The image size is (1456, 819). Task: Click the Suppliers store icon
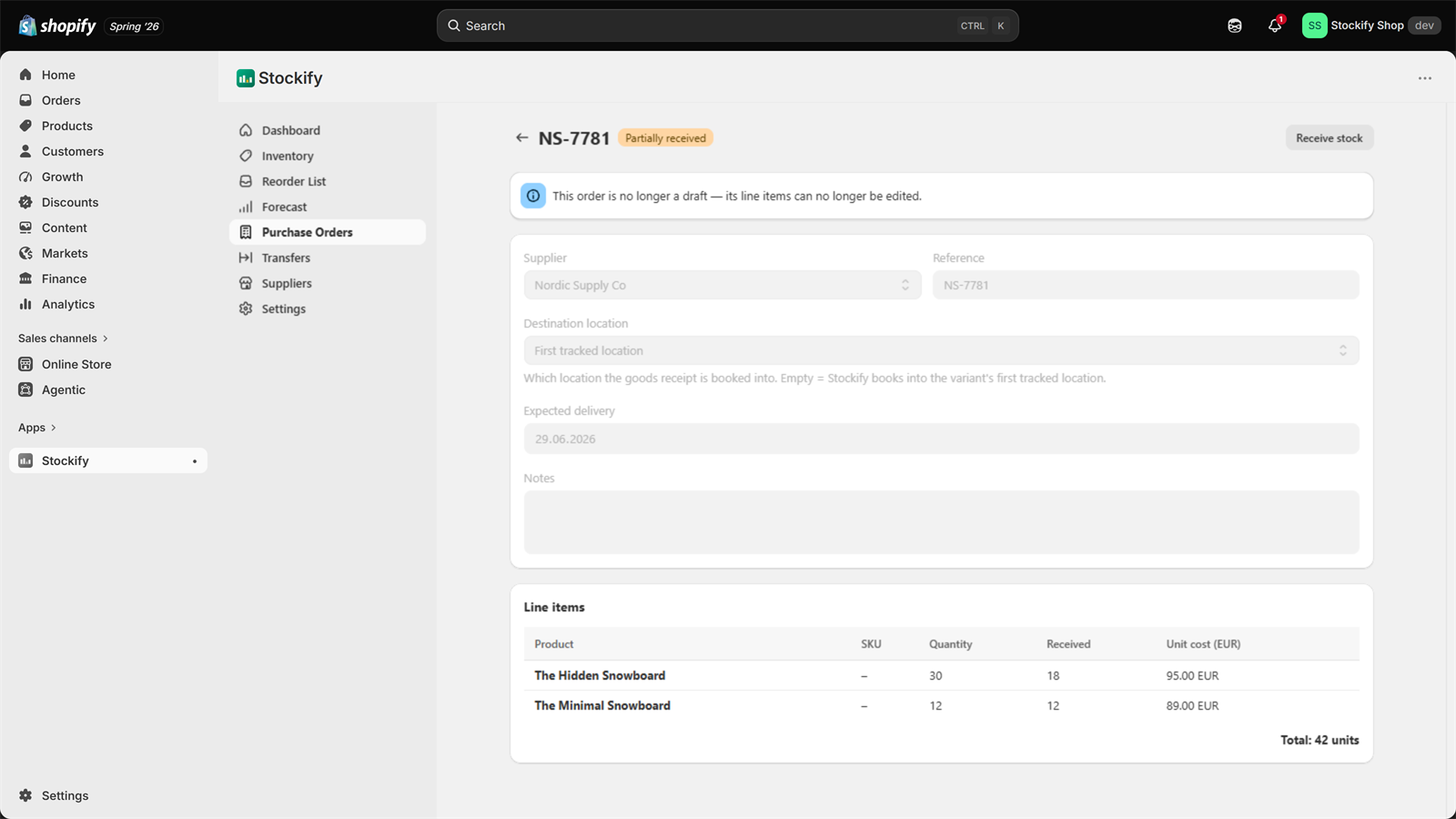246,283
